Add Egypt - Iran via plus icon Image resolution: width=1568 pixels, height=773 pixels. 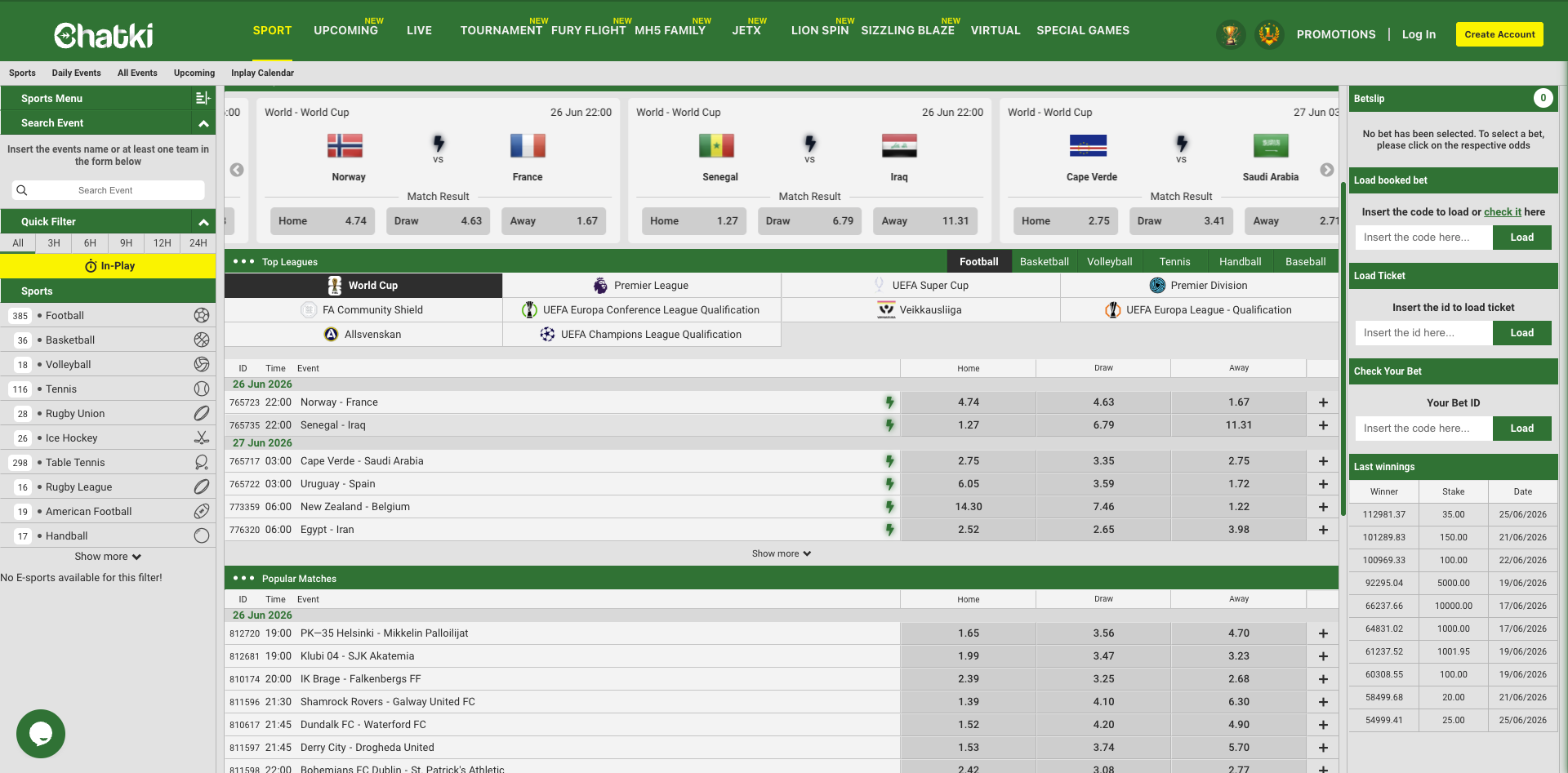pos(1323,530)
